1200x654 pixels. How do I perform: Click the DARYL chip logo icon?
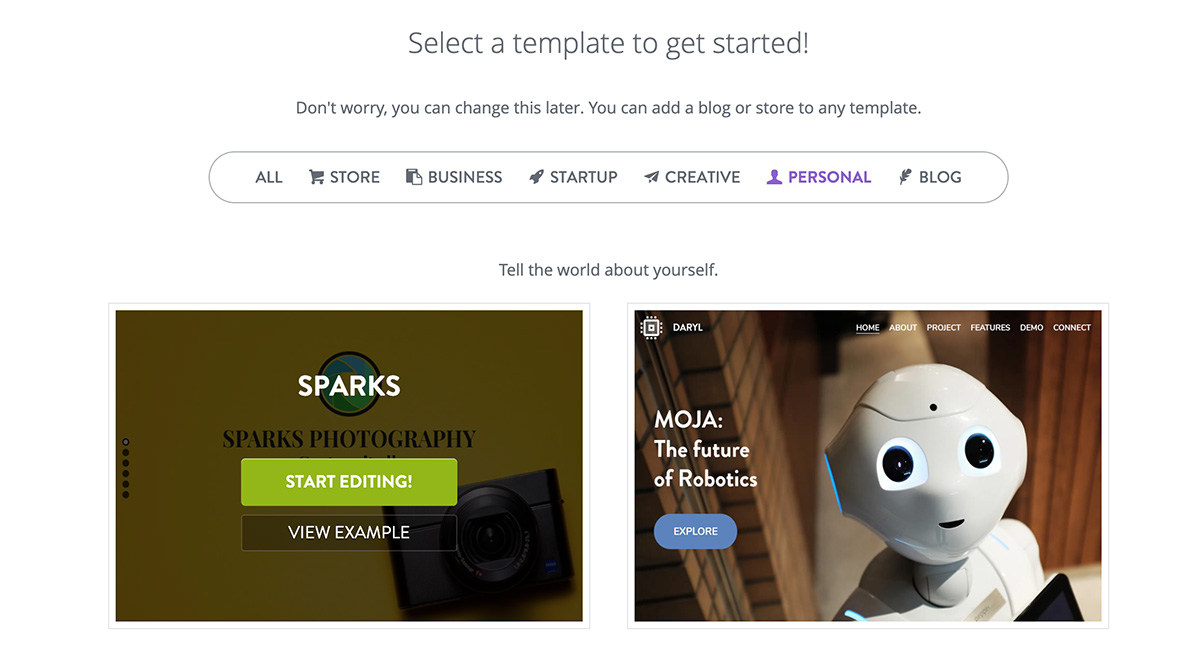pyautogui.click(x=651, y=326)
